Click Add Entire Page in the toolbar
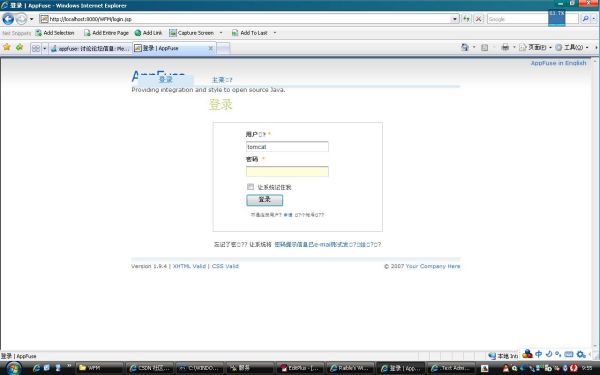Viewport: 600px width, 375px height. [x=106, y=33]
